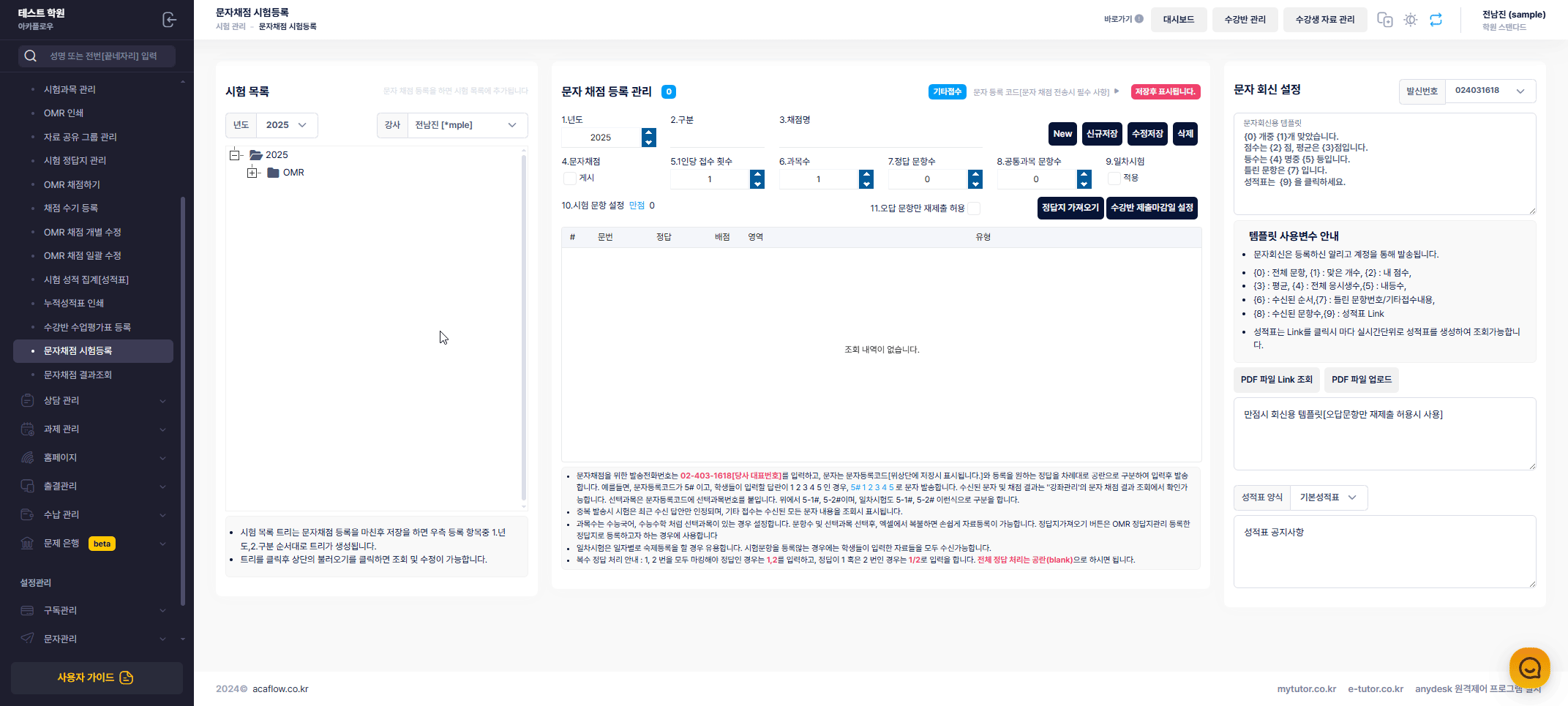Open the 기본성적표 dropdown selector
The height and width of the screenshot is (706, 1568).
[1328, 497]
